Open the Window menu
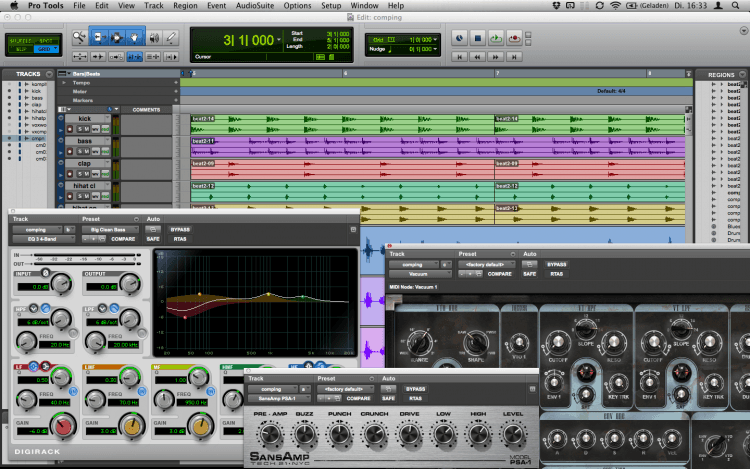Viewport: 750px width, 469px height. (x=364, y=6)
